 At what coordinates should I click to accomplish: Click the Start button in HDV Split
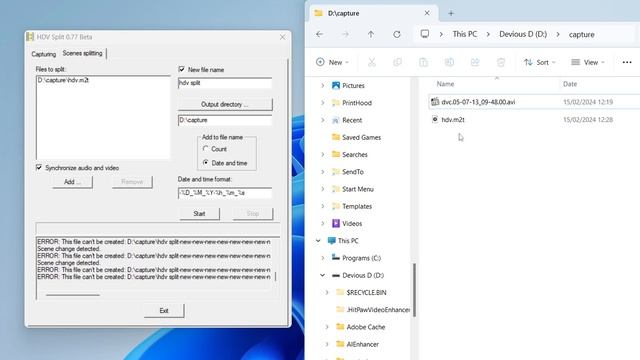(x=199, y=213)
